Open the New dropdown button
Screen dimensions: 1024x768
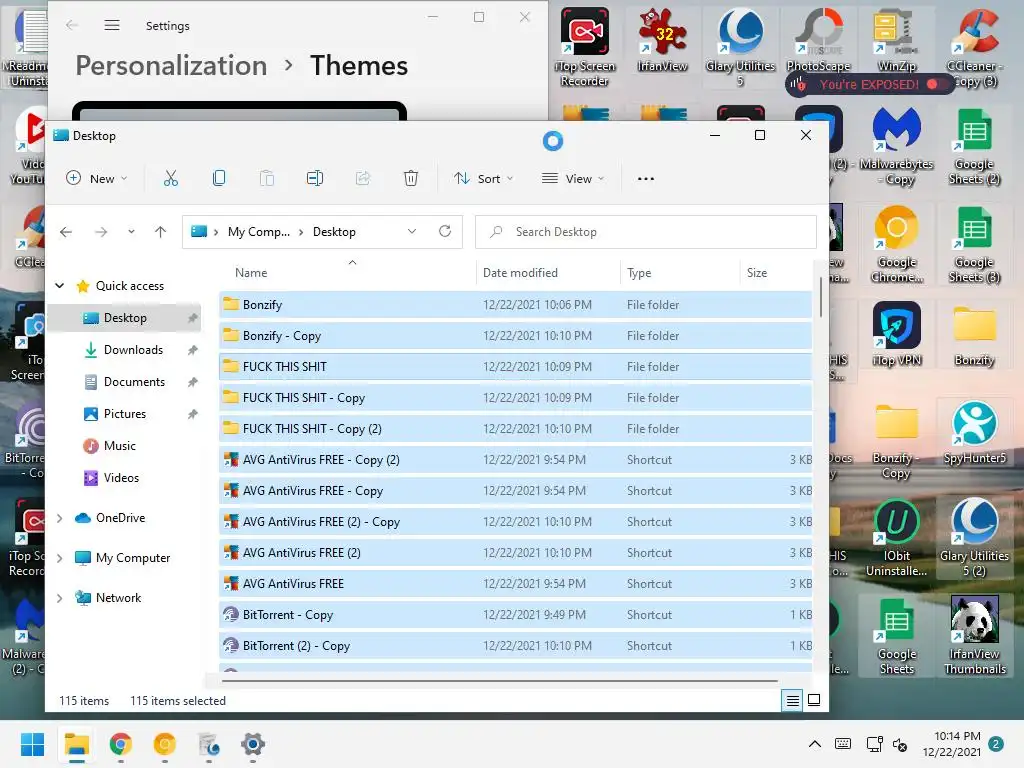[x=97, y=178]
